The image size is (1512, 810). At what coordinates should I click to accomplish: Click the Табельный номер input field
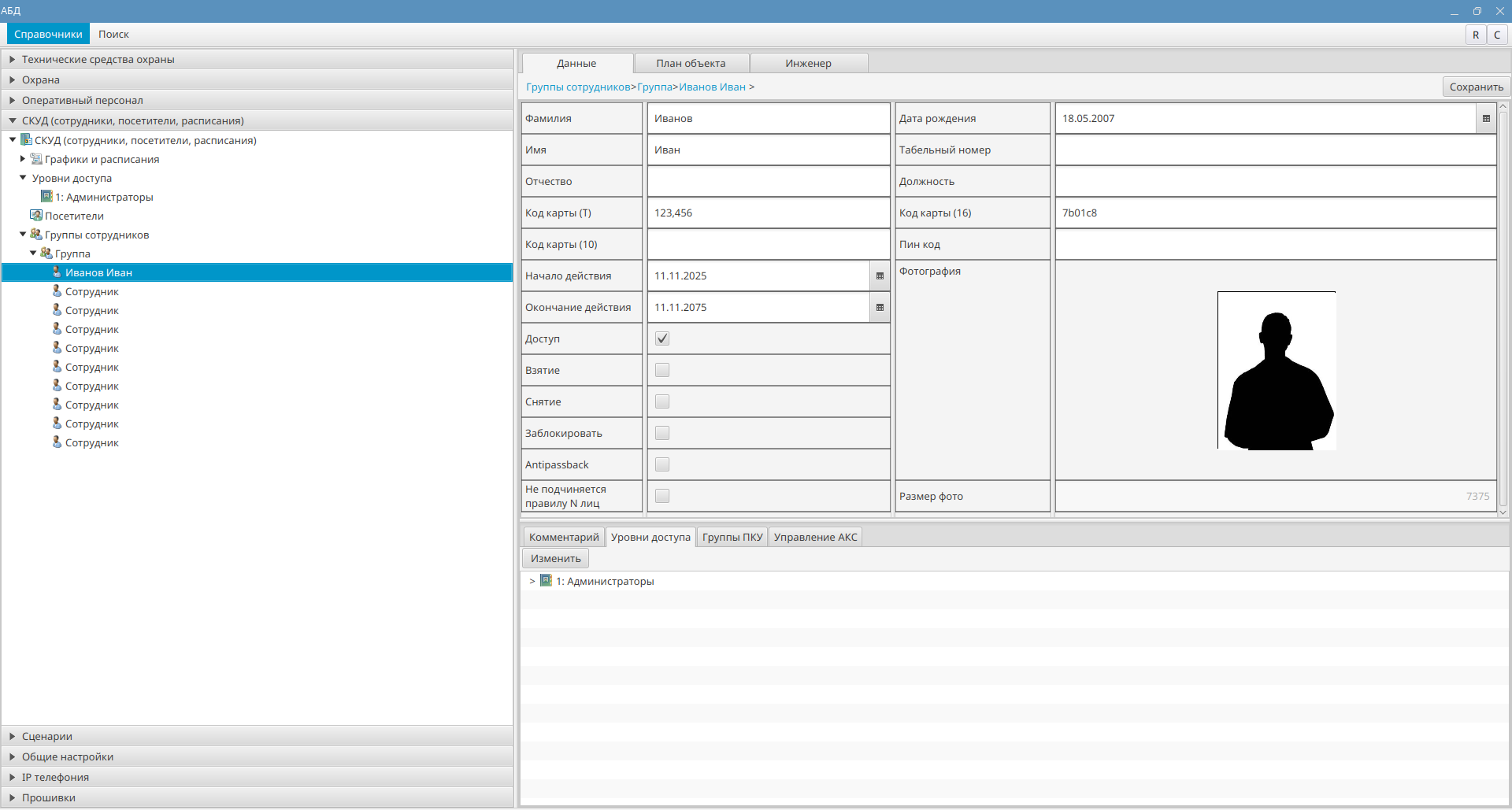1275,150
